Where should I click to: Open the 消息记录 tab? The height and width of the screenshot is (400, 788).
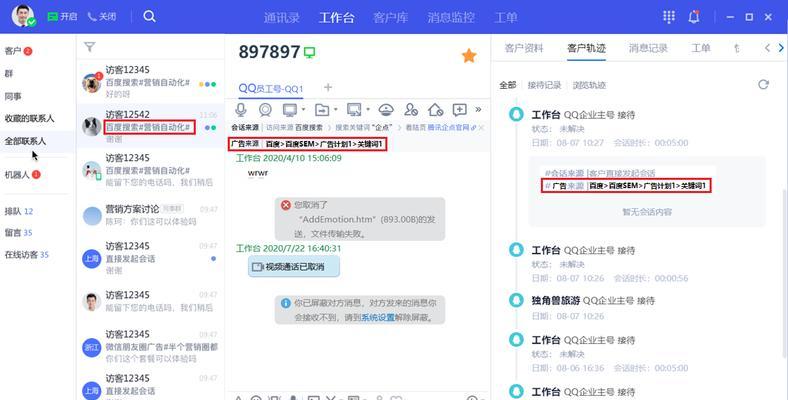pyautogui.click(x=648, y=48)
